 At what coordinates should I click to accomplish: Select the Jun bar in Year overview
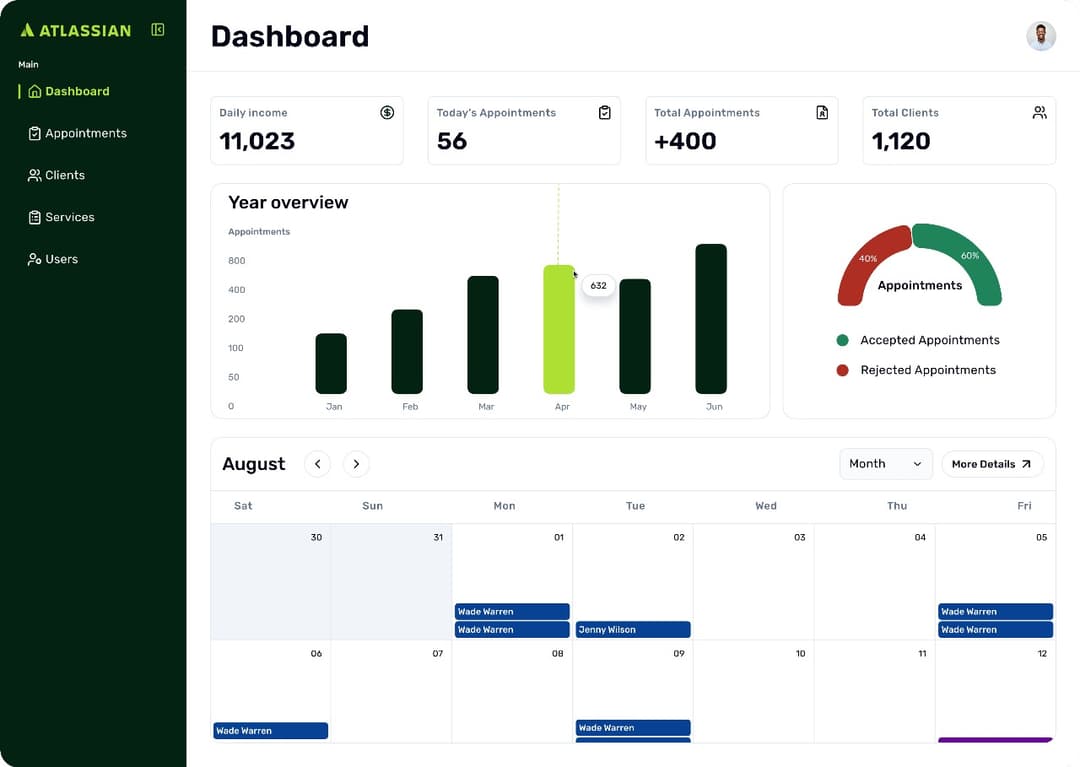coord(711,319)
